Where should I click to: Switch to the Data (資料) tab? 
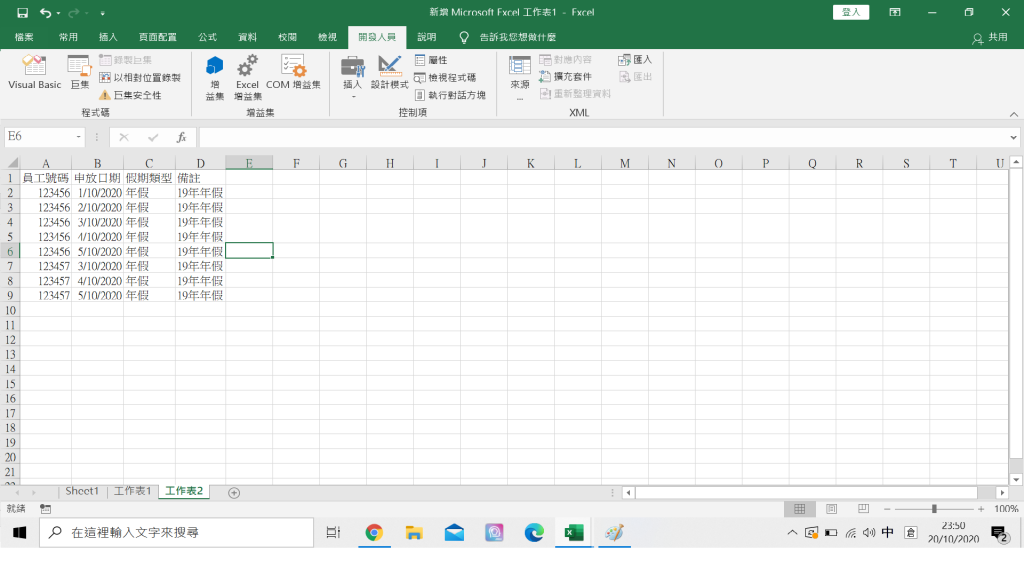[248, 37]
